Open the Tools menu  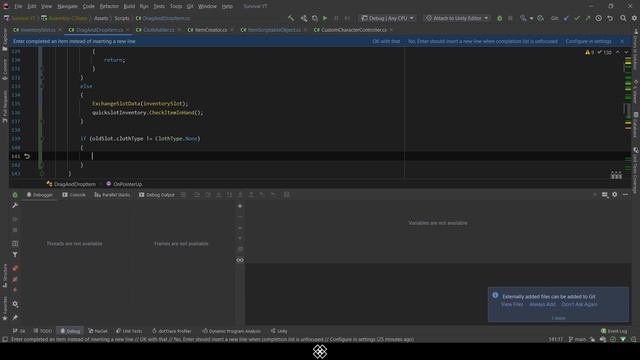tap(176, 6)
